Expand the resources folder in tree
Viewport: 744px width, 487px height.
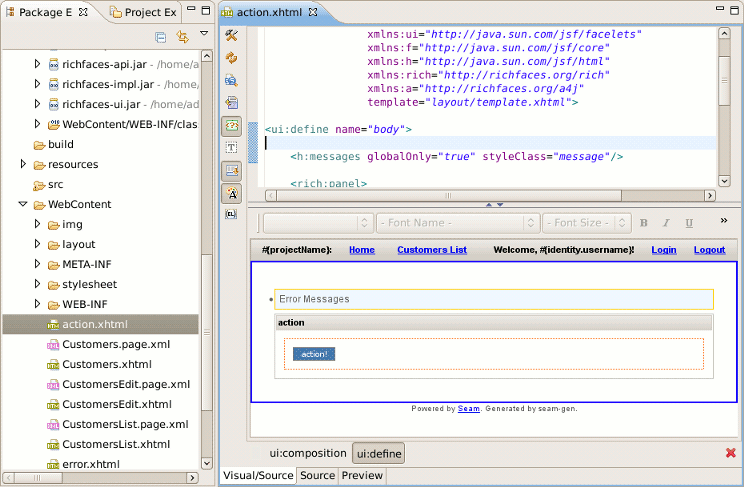(23, 164)
